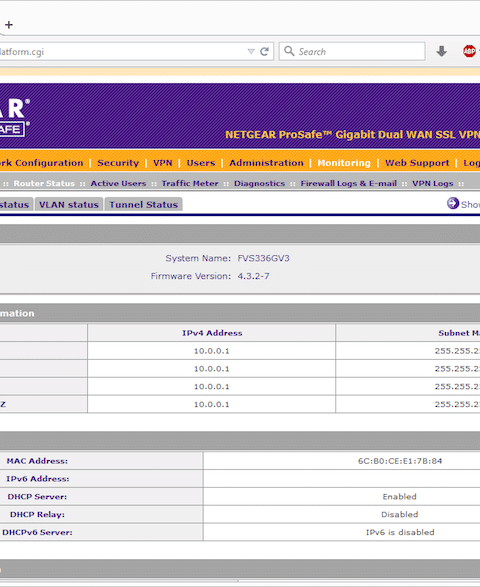The height and width of the screenshot is (587, 480).
Task: Click firmware version value 4.3.2-7
Action: click(253, 276)
